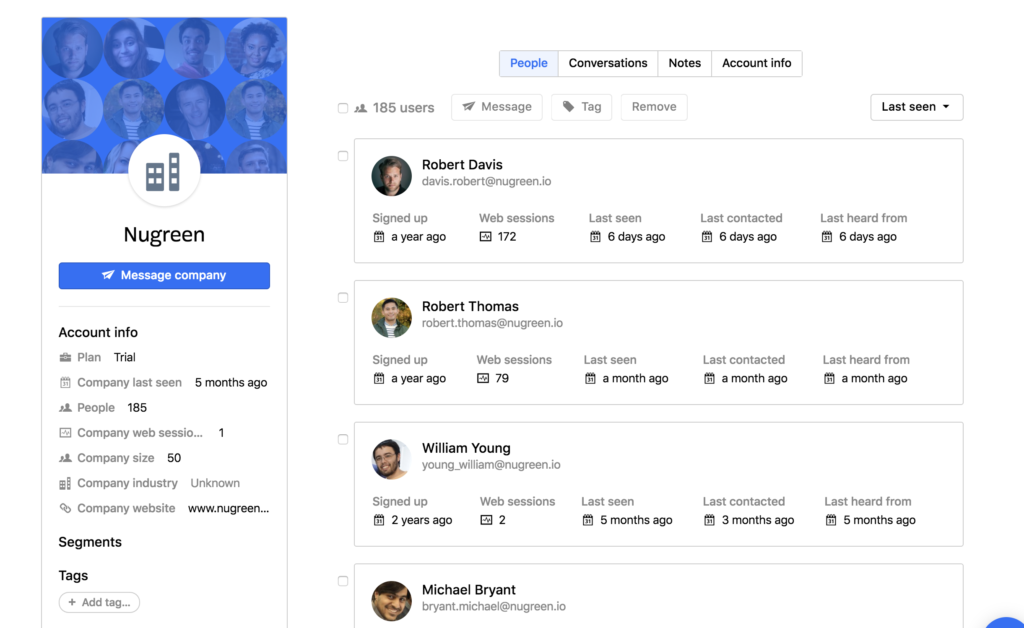This screenshot has width=1024, height=628.
Task: Select Robert Davis's checkbox
Action: 343,156
